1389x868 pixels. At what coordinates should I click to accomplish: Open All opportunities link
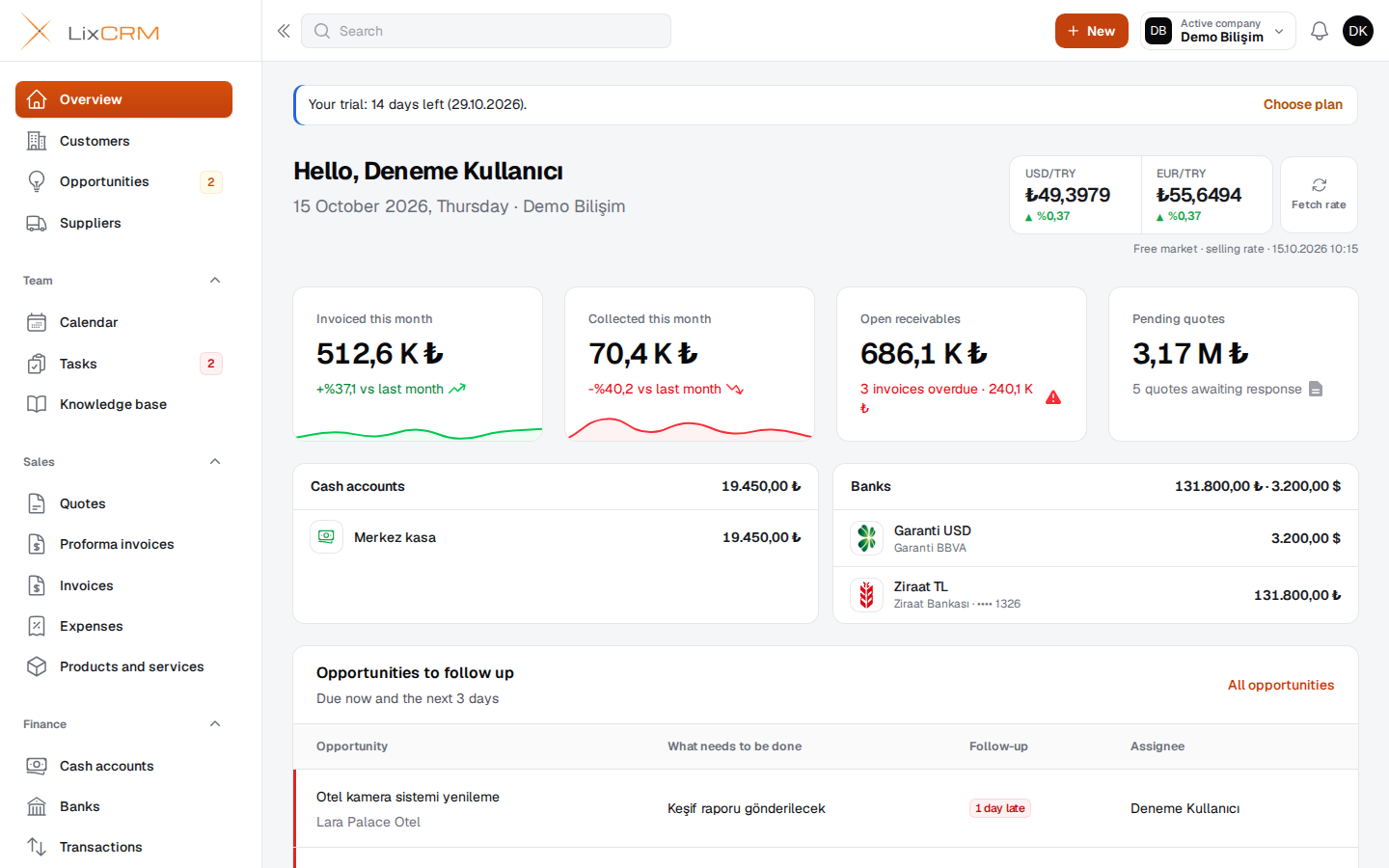(1280, 685)
